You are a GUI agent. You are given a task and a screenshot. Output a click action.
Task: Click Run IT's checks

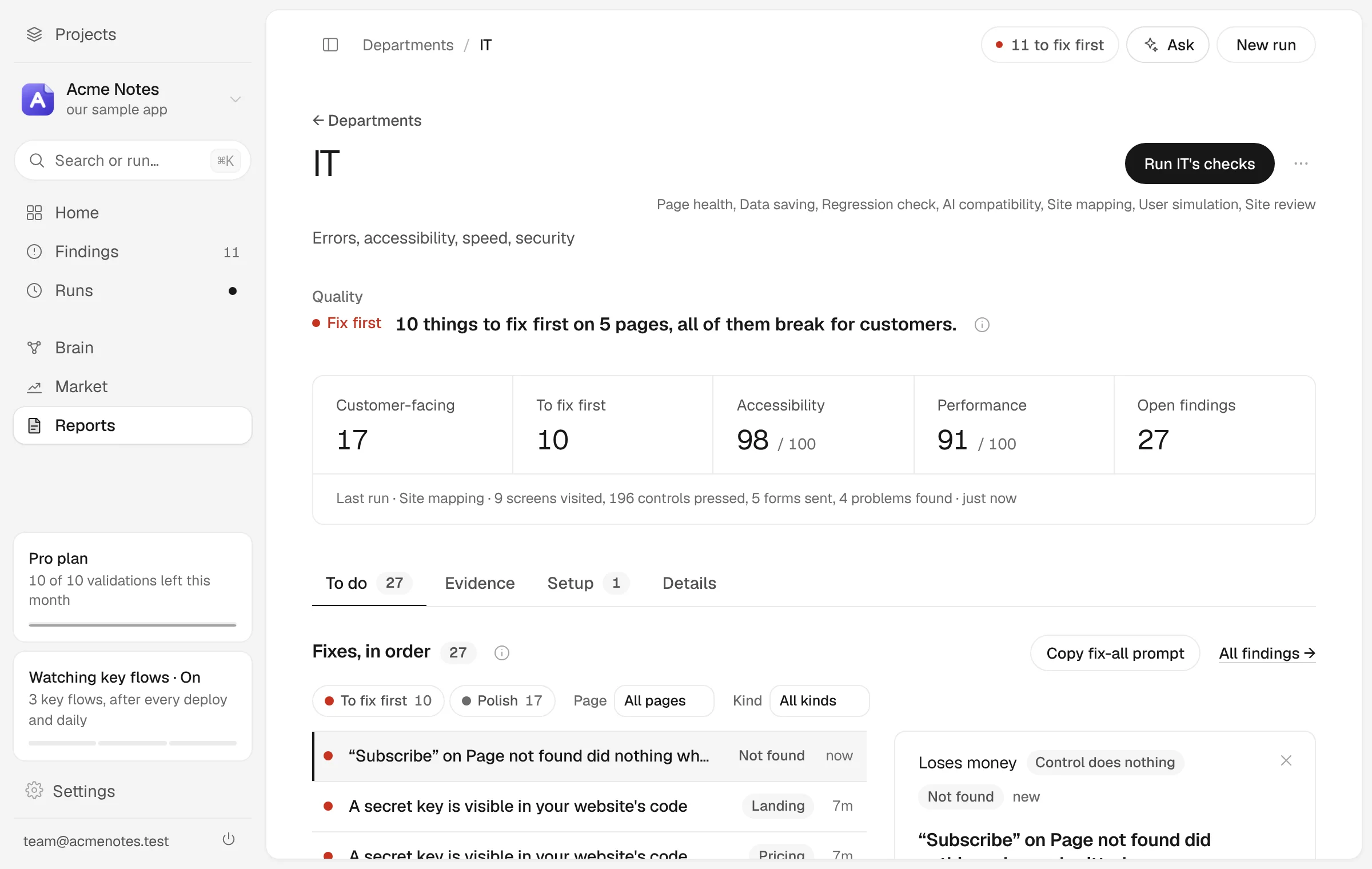coord(1199,164)
